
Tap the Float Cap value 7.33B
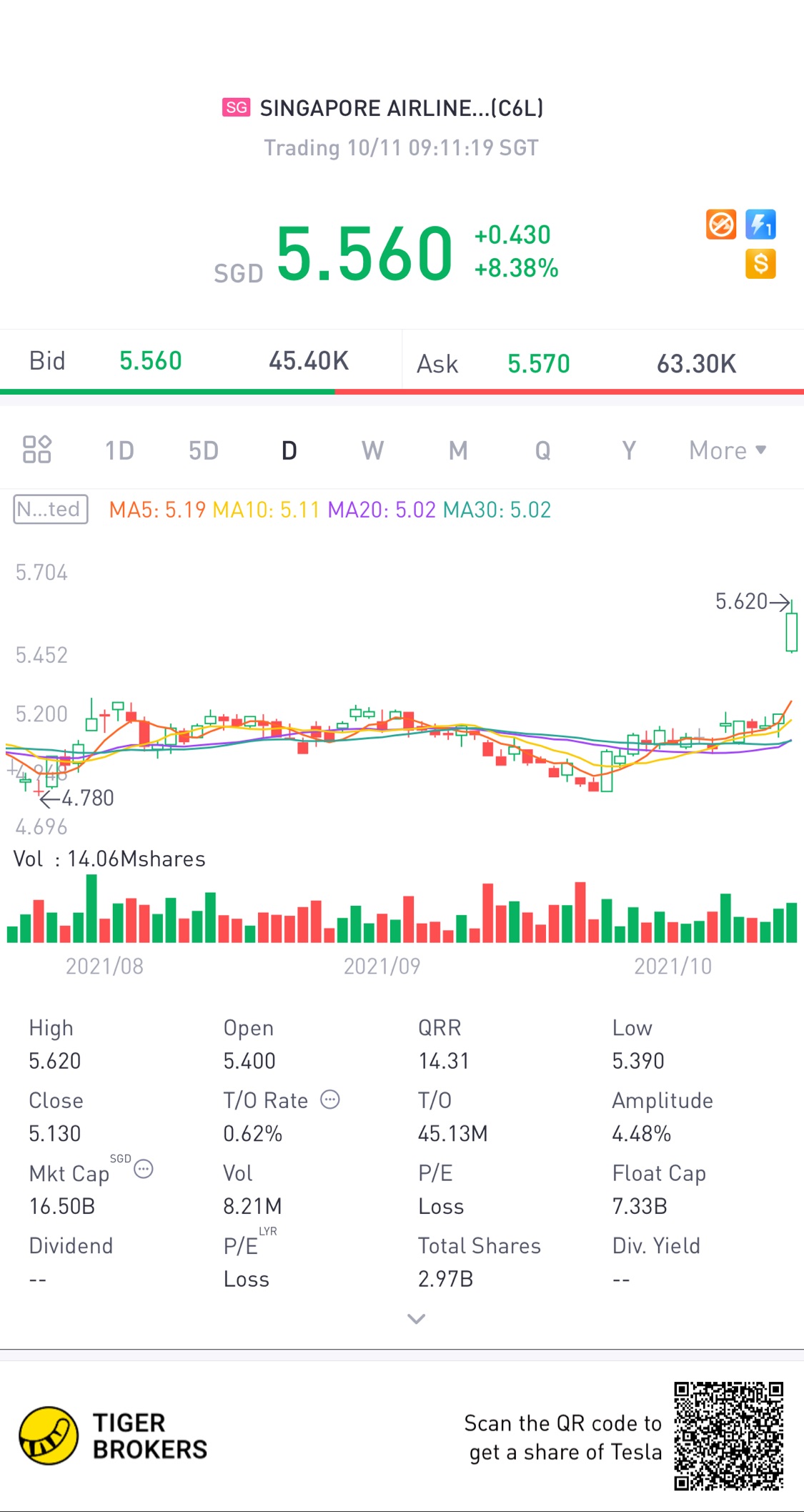[x=640, y=1207]
